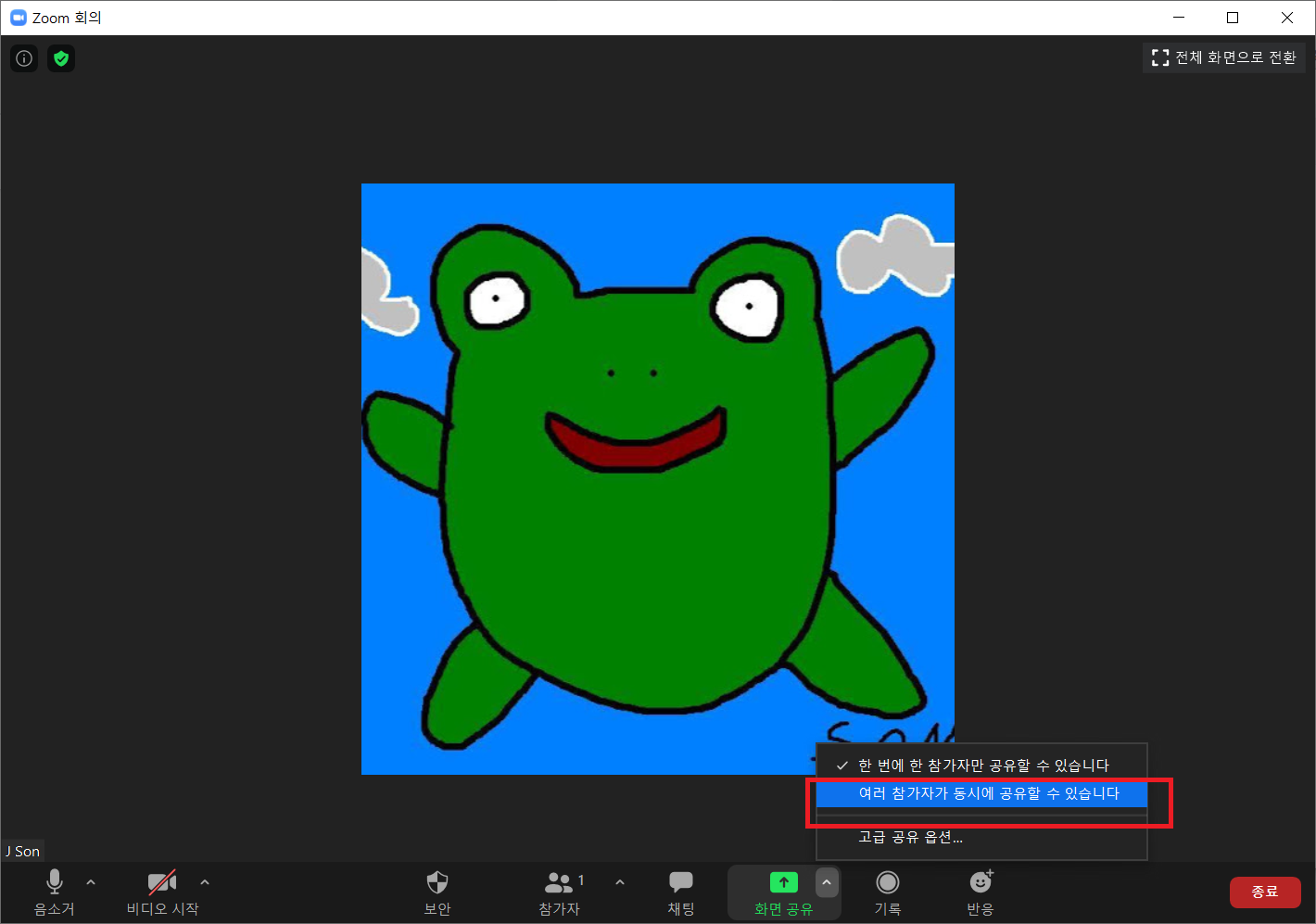
Task: Expand video options arrow next to 비디오 시작
Action: pyautogui.click(x=205, y=882)
